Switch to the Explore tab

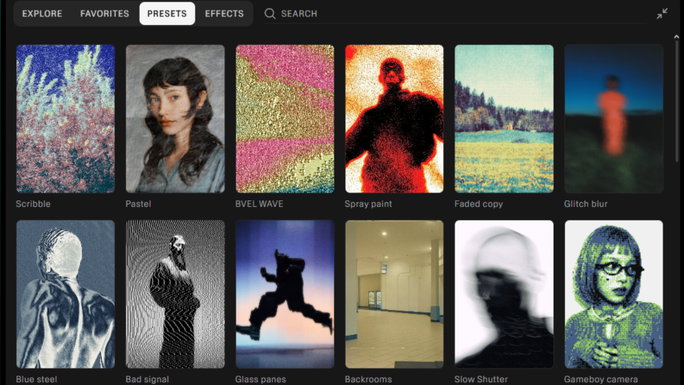point(42,14)
